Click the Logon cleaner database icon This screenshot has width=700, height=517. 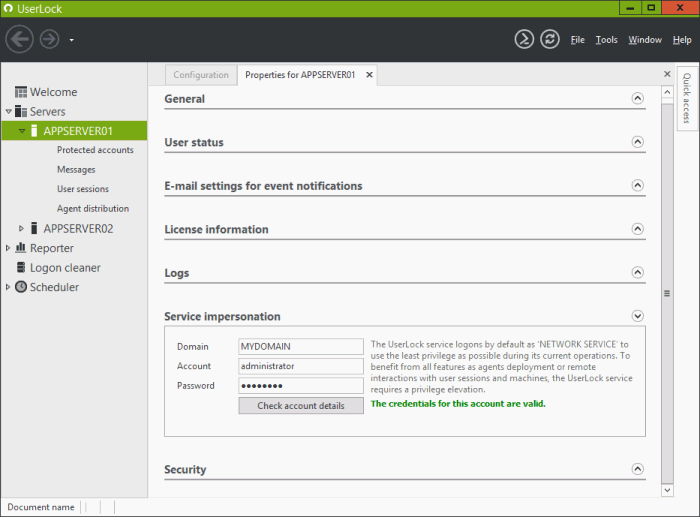click(21, 267)
